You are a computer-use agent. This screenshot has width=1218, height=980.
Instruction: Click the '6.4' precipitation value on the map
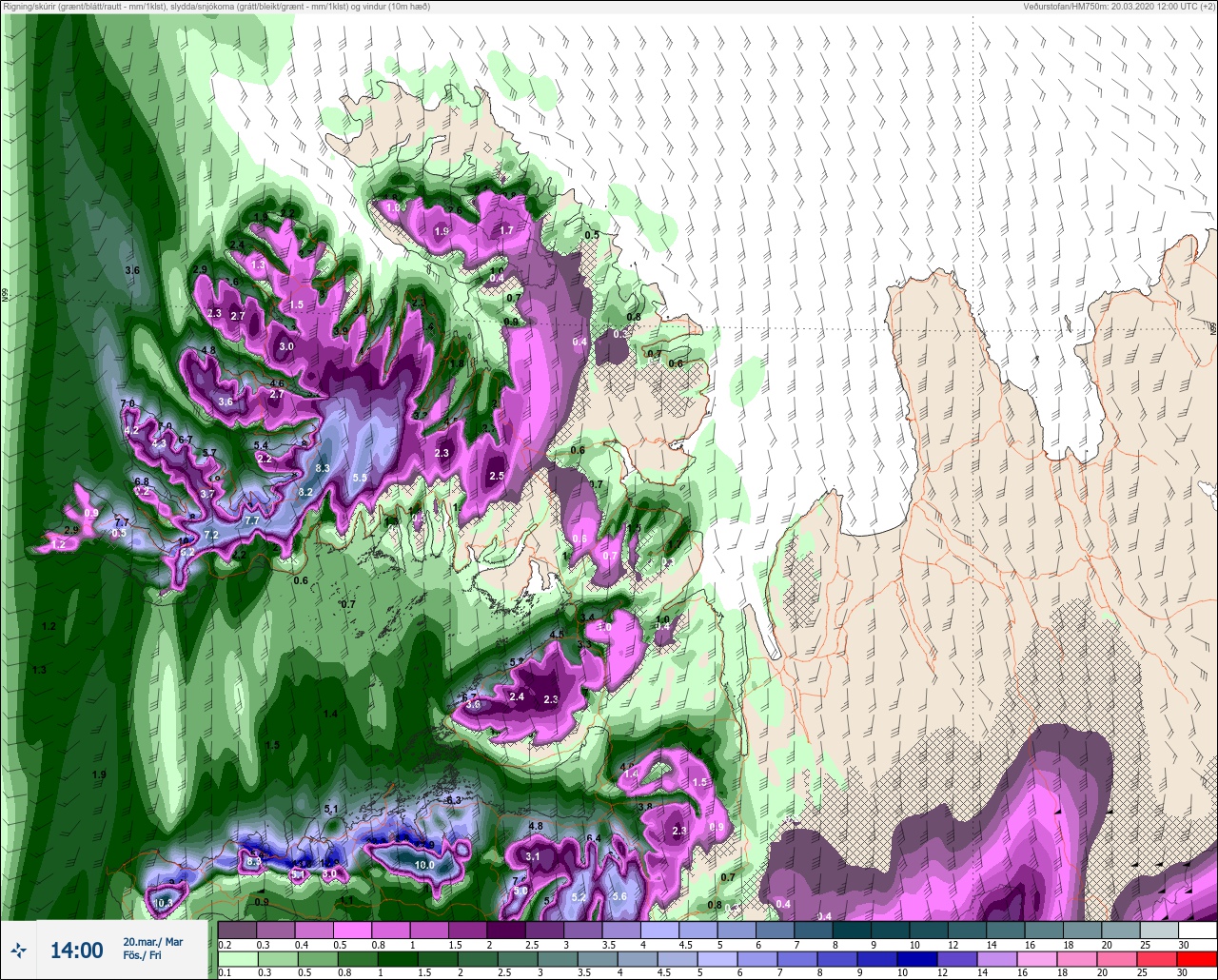[594, 837]
